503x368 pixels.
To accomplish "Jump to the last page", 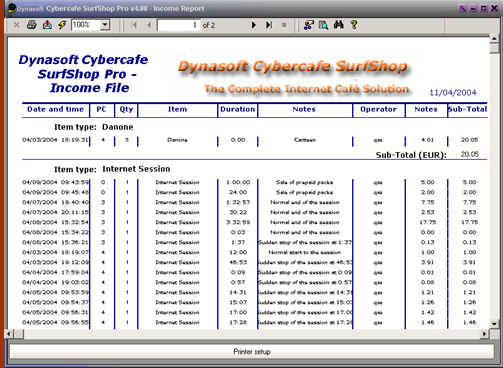I will [x=269, y=25].
